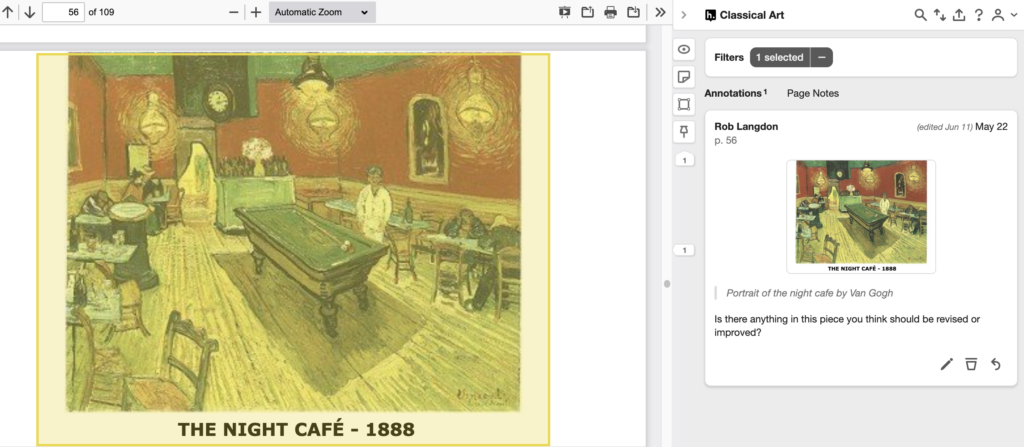Open a file from the PDF toolbar
1024x447 pixels.
coord(587,12)
